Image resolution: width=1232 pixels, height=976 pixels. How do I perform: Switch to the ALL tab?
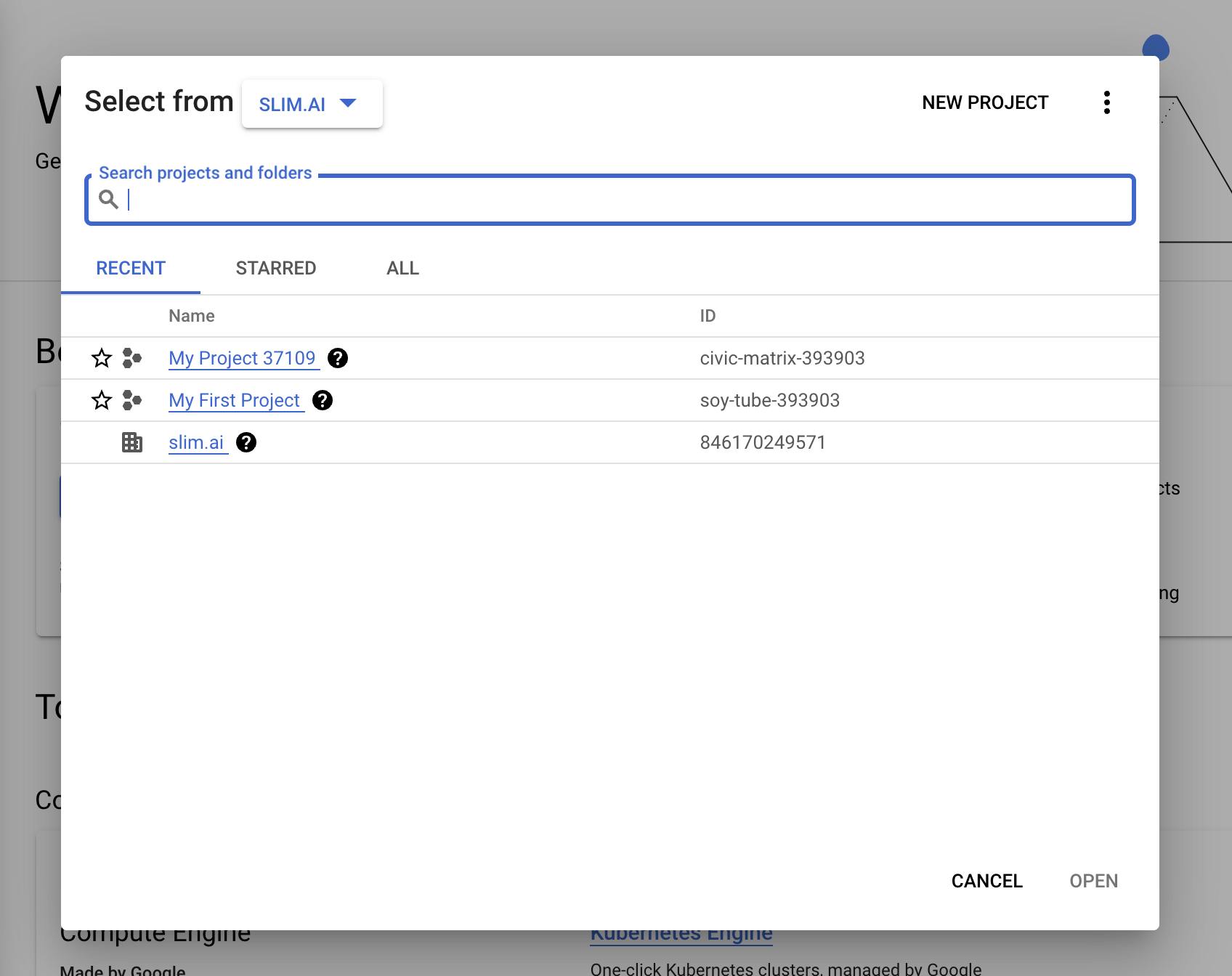tap(403, 268)
